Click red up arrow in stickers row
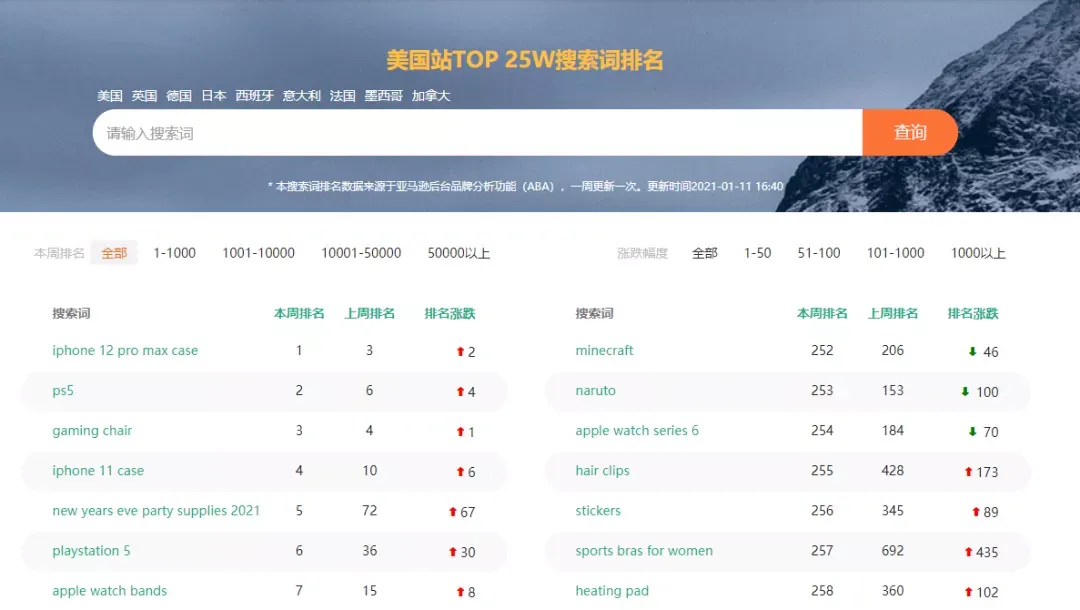The width and height of the screenshot is (1080, 610). [976, 512]
